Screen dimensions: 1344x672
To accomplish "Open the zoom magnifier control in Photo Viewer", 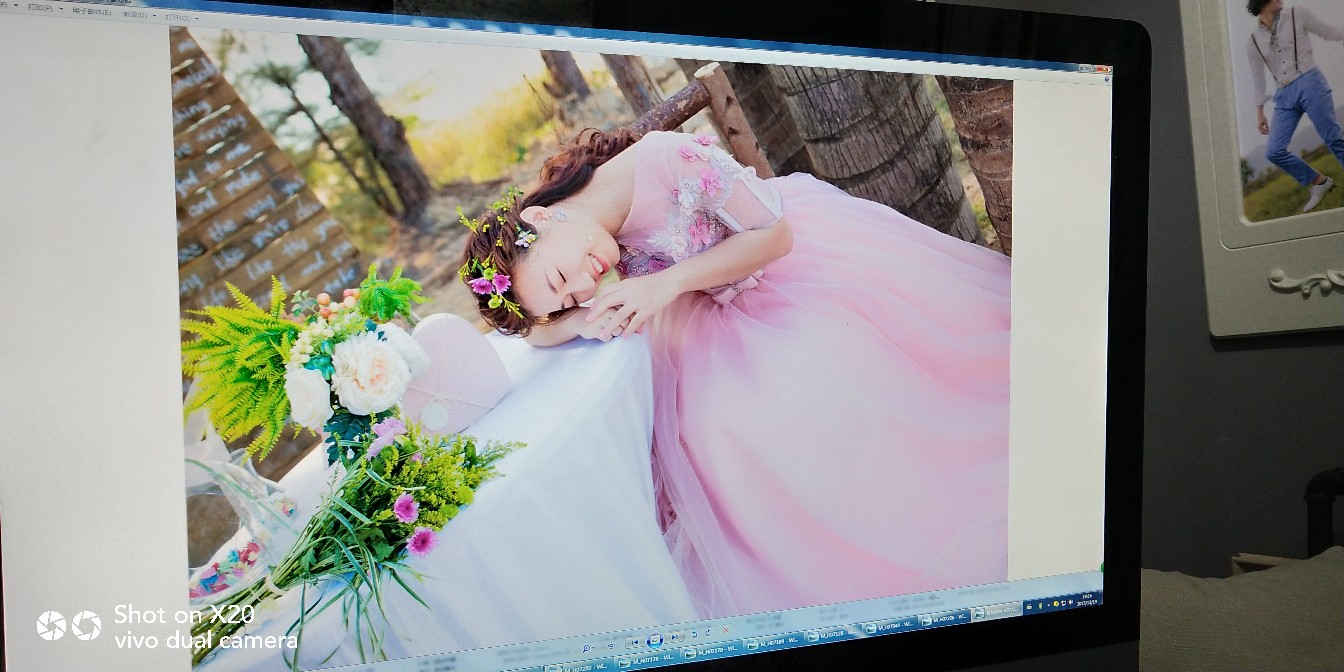I will (x=587, y=648).
